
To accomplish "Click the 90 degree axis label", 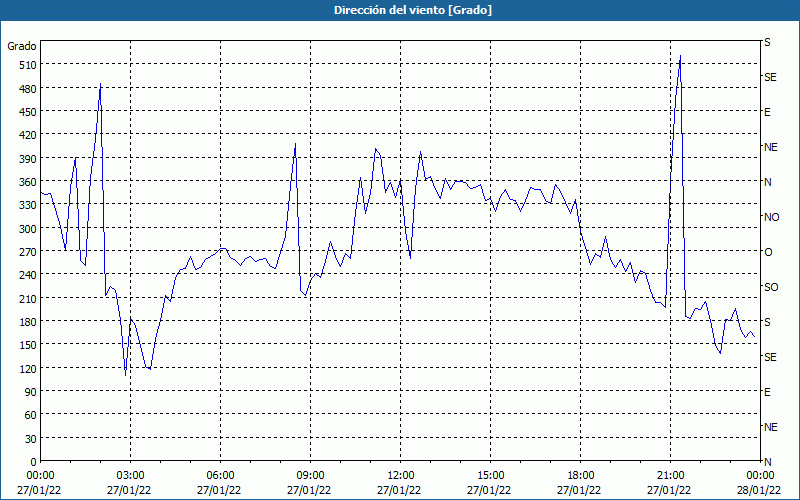I will pyautogui.click(x=30, y=392).
